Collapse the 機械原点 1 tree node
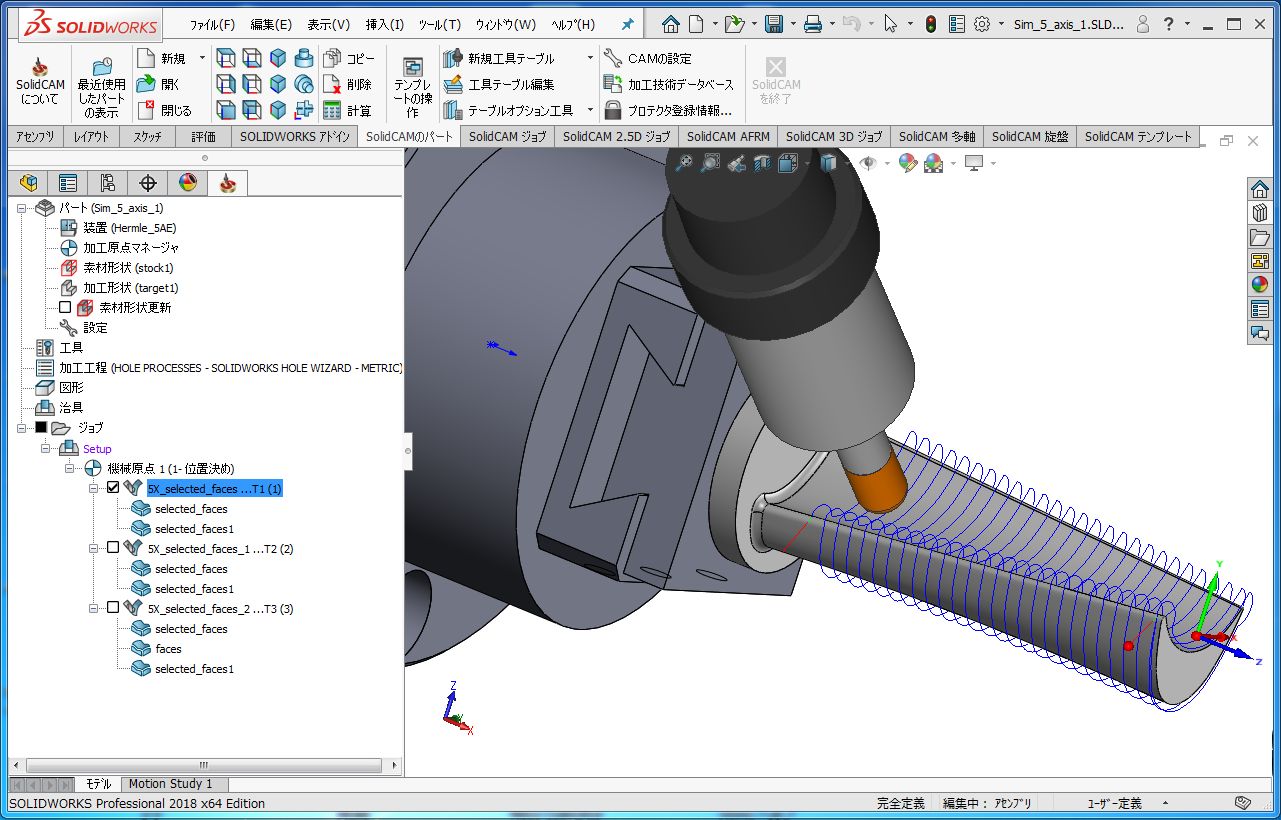 [70, 468]
